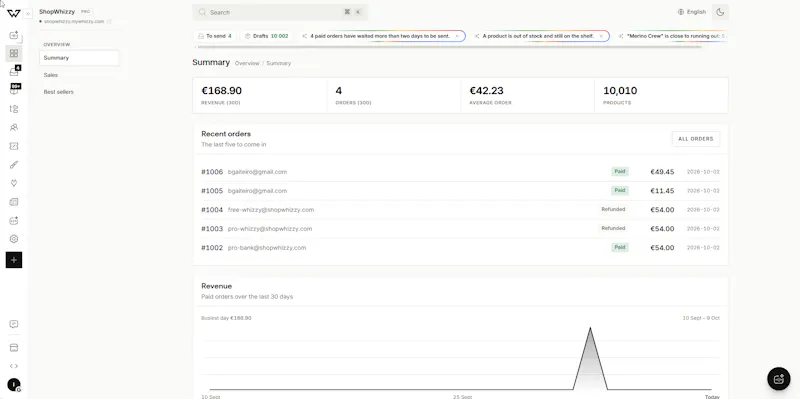Image resolution: width=800 pixels, height=399 pixels.
Task: Open the orders inbox icon with badge 4
Action: coord(14,71)
